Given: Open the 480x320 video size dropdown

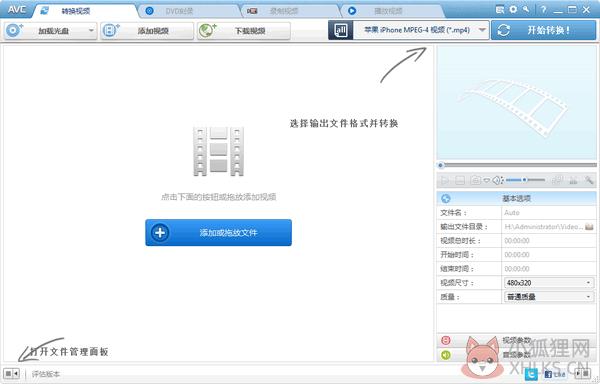Looking at the screenshot, I should click(549, 283).
